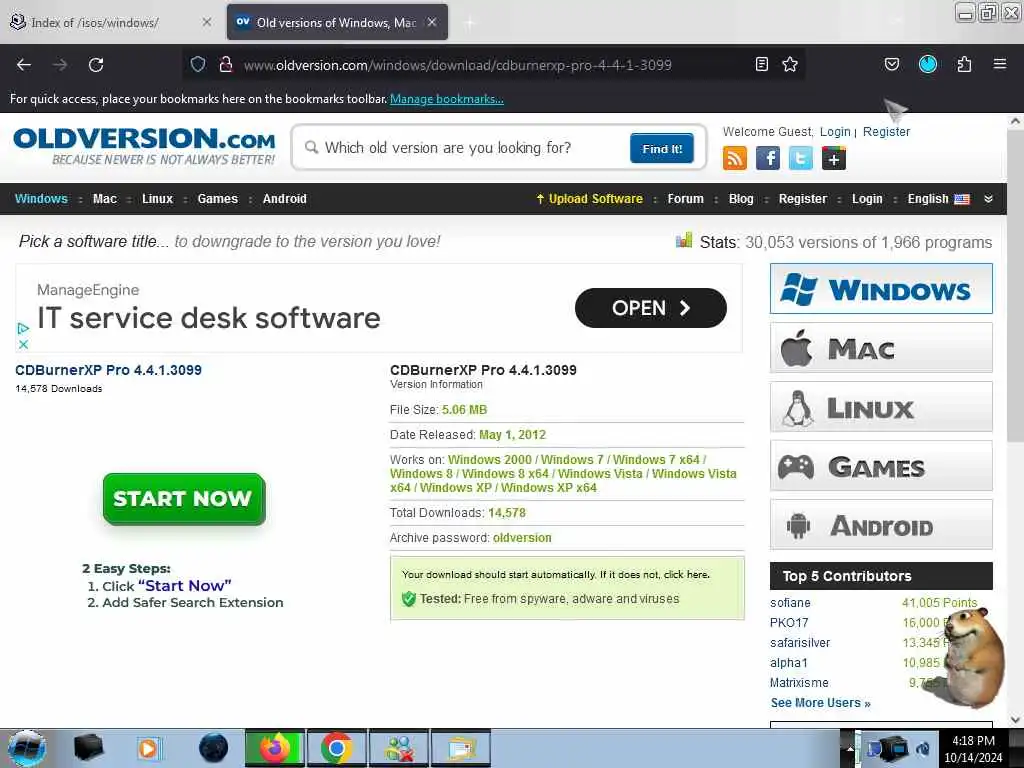Save page to Pocket icon

(x=891, y=64)
